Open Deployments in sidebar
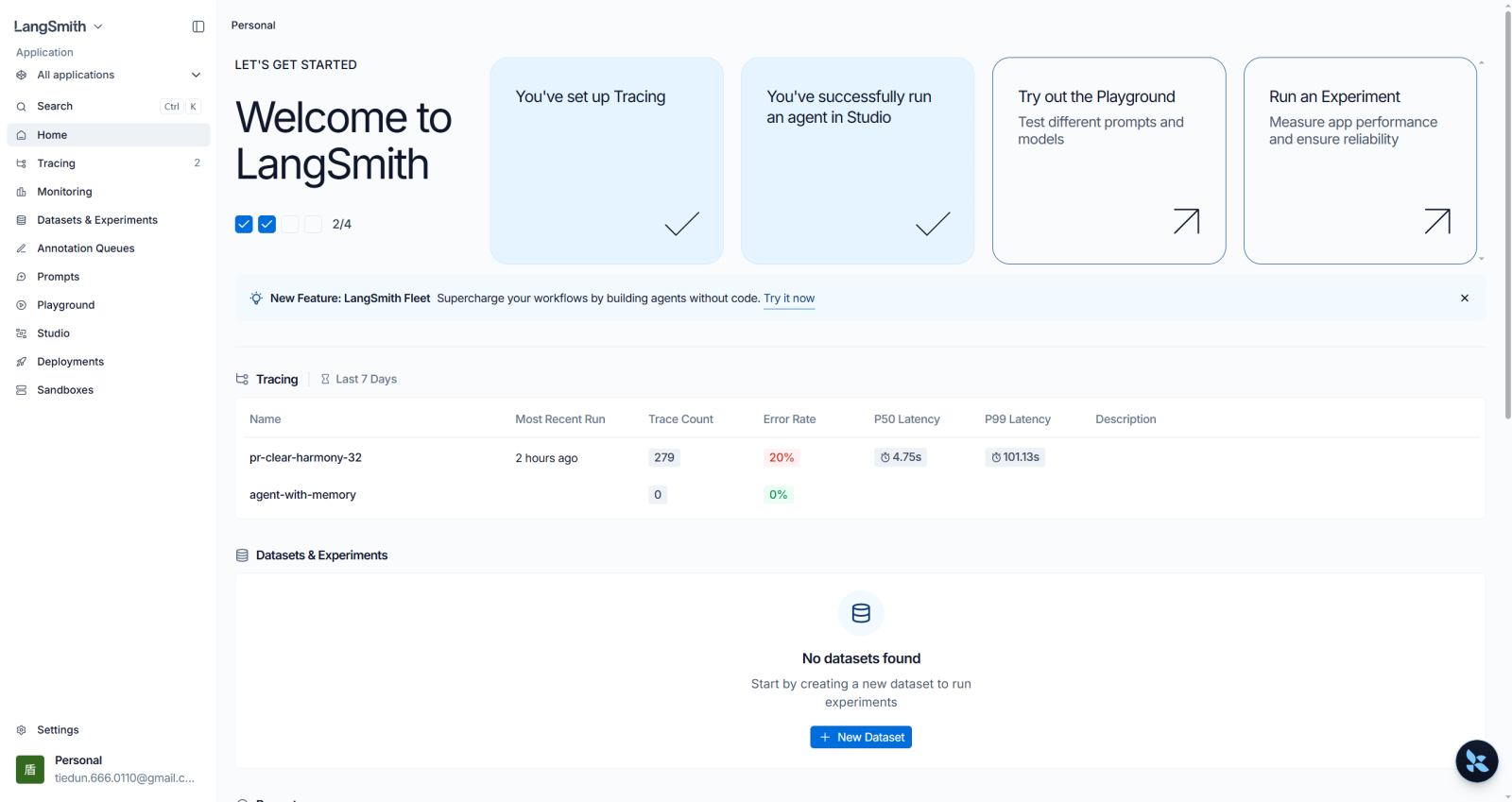This screenshot has height=802, width=1512. click(x=109, y=362)
